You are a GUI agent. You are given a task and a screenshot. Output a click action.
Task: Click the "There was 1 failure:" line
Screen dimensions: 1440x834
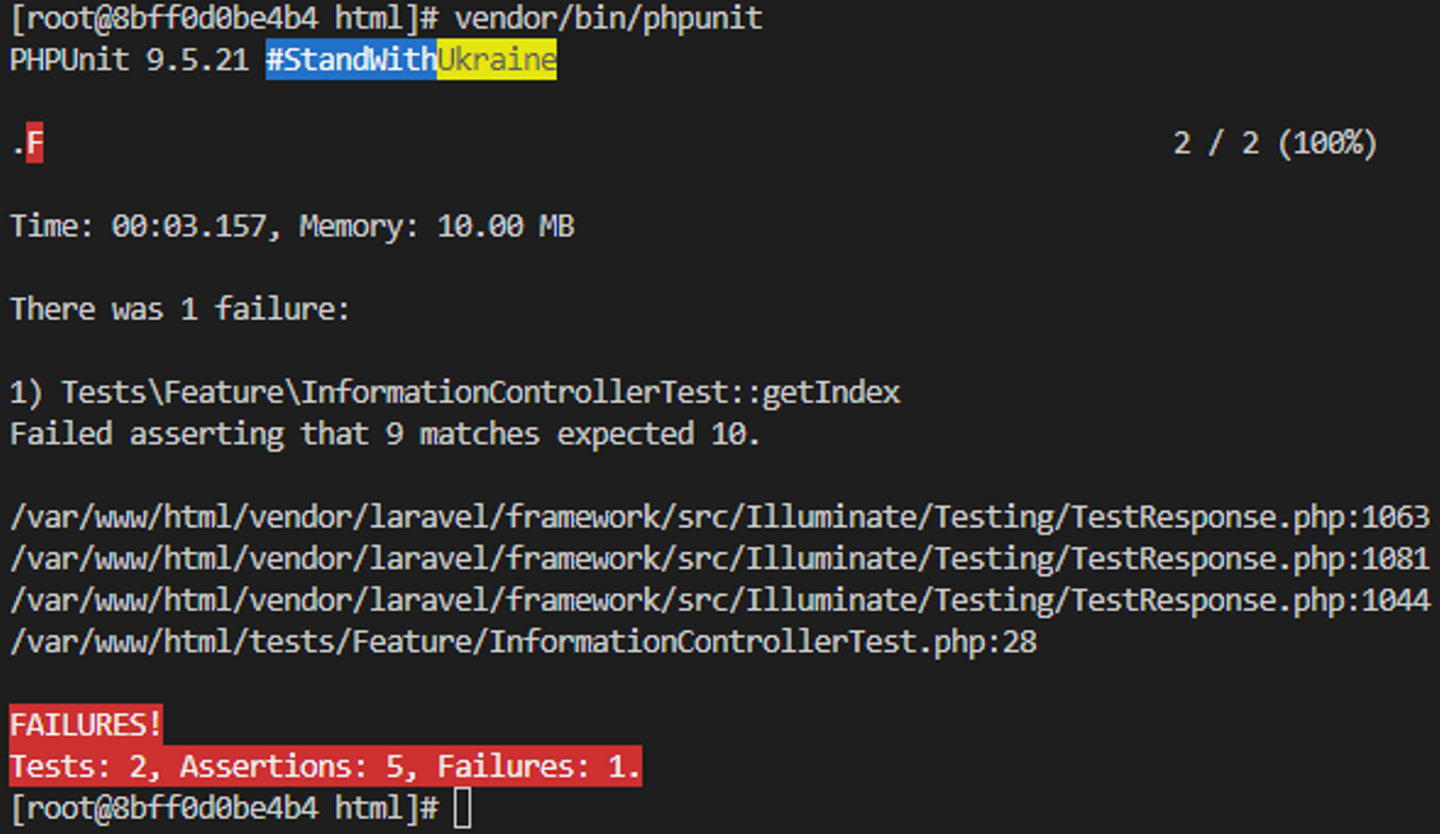point(180,309)
